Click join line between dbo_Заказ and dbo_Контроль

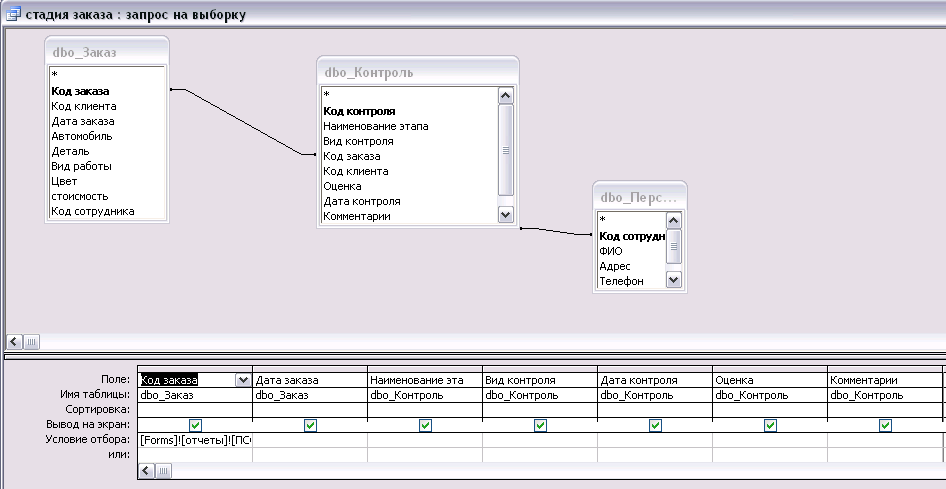(243, 122)
